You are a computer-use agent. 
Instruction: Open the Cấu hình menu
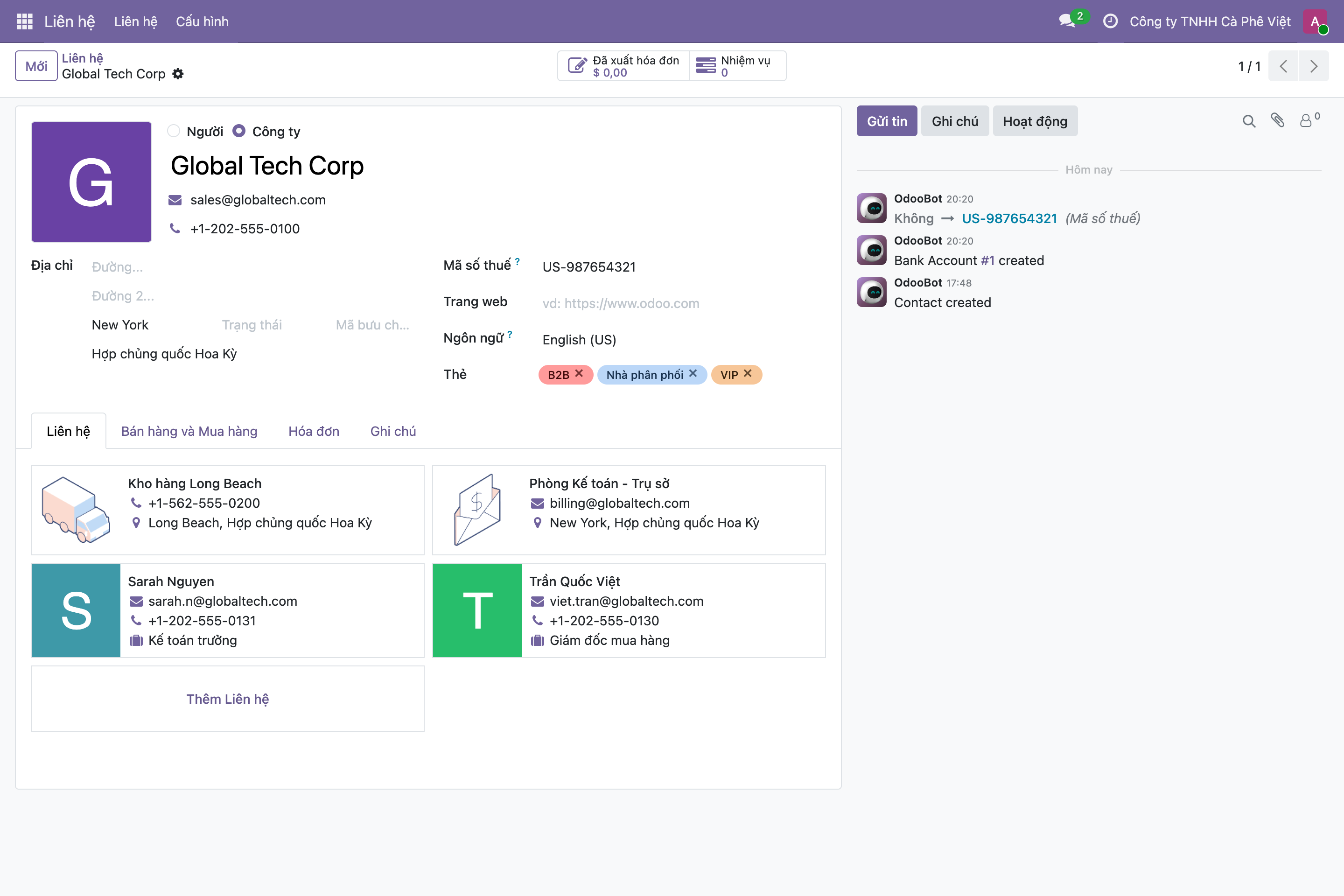[202, 21]
